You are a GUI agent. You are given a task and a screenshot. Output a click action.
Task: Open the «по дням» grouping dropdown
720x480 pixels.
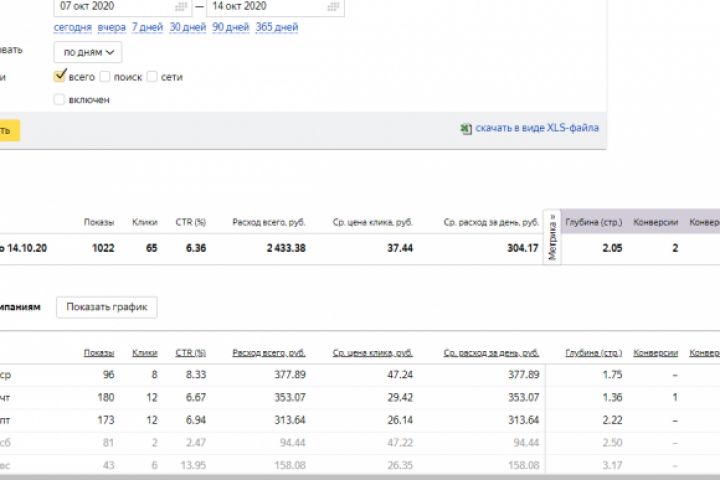coord(88,52)
